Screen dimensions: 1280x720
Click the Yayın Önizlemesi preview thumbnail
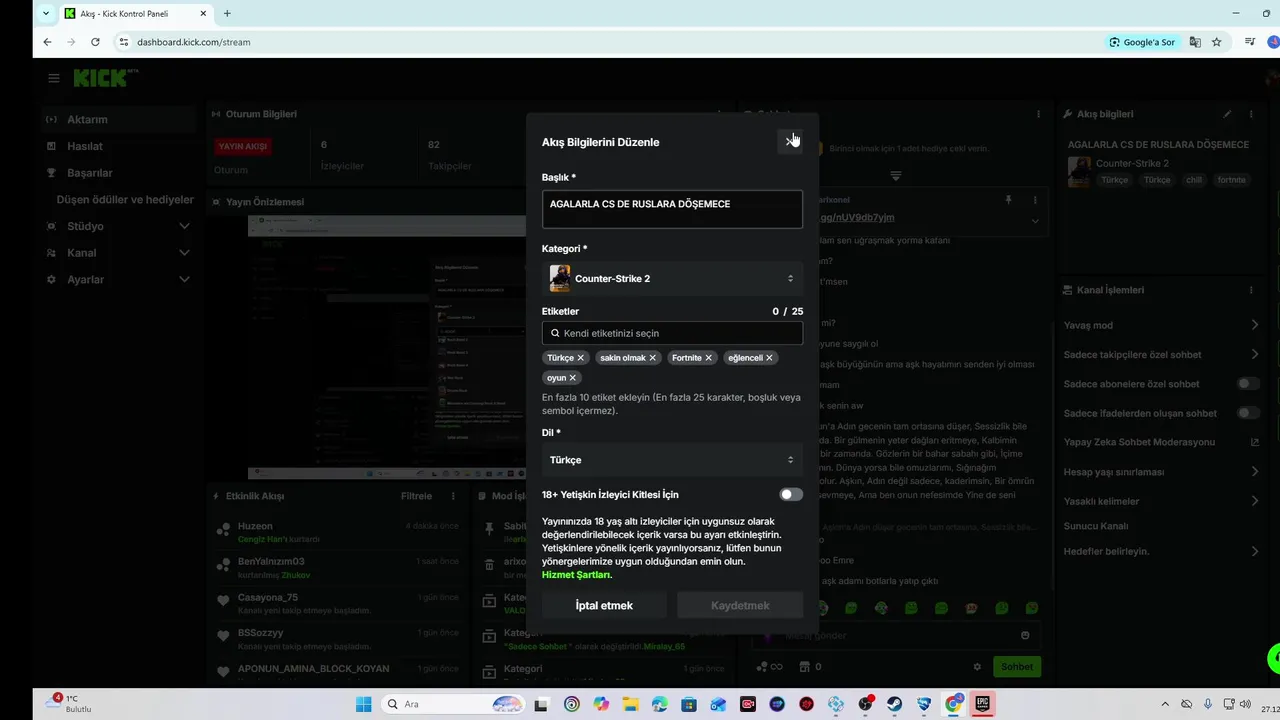387,347
